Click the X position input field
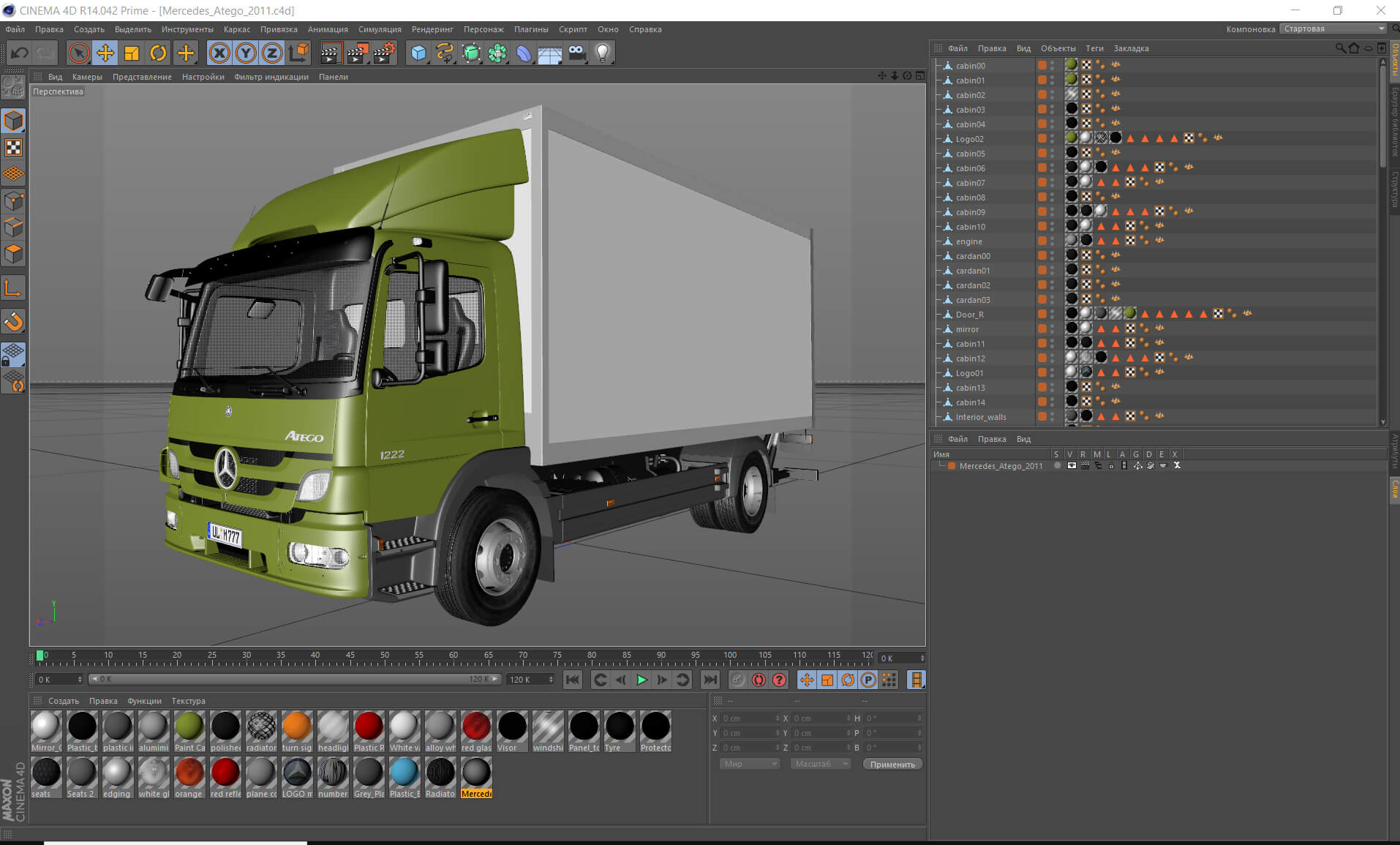Viewport: 1400px width, 845px height. pyautogui.click(x=749, y=718)
